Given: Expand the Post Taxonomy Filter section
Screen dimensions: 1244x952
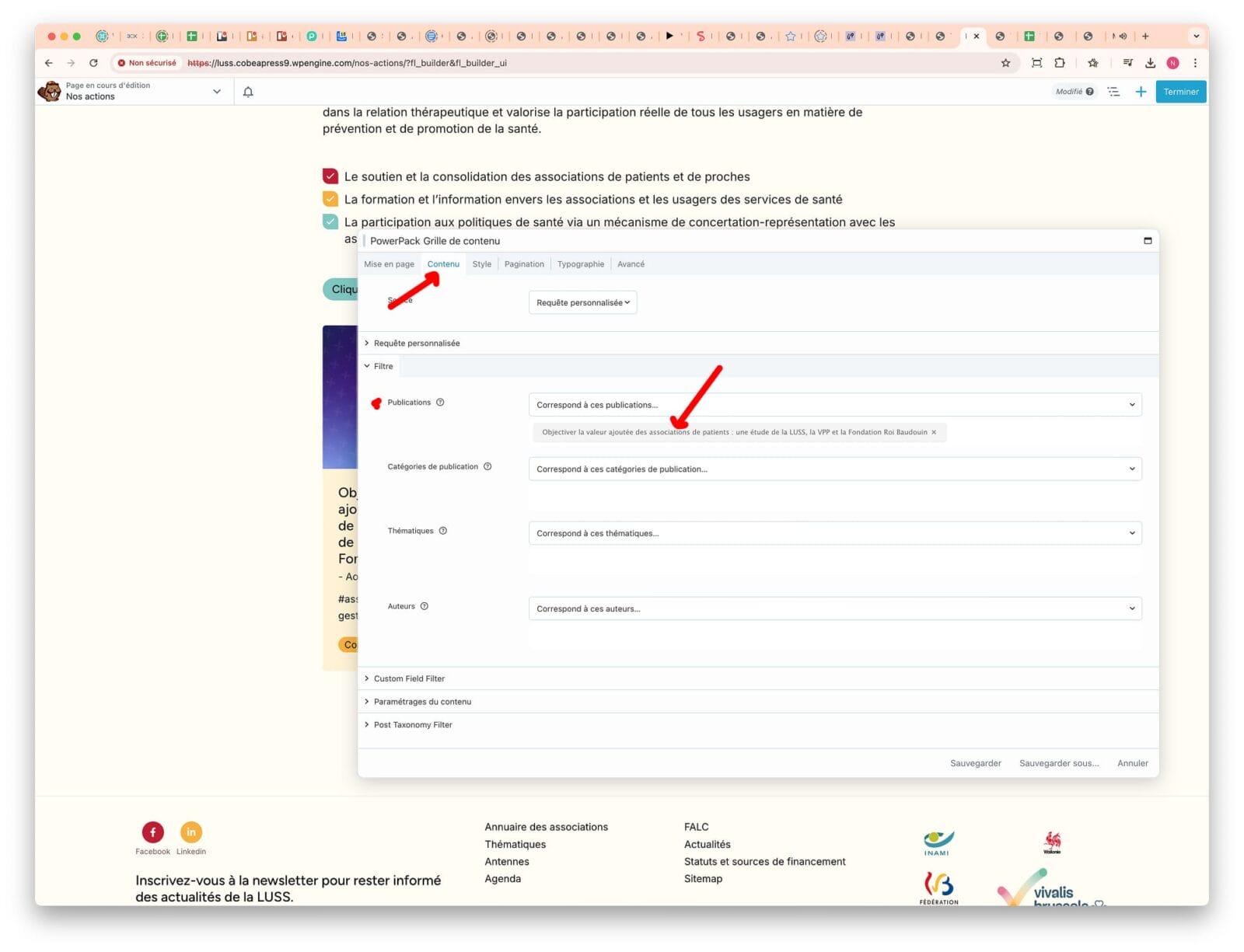Looking at the screenshot, I should 412,724.
